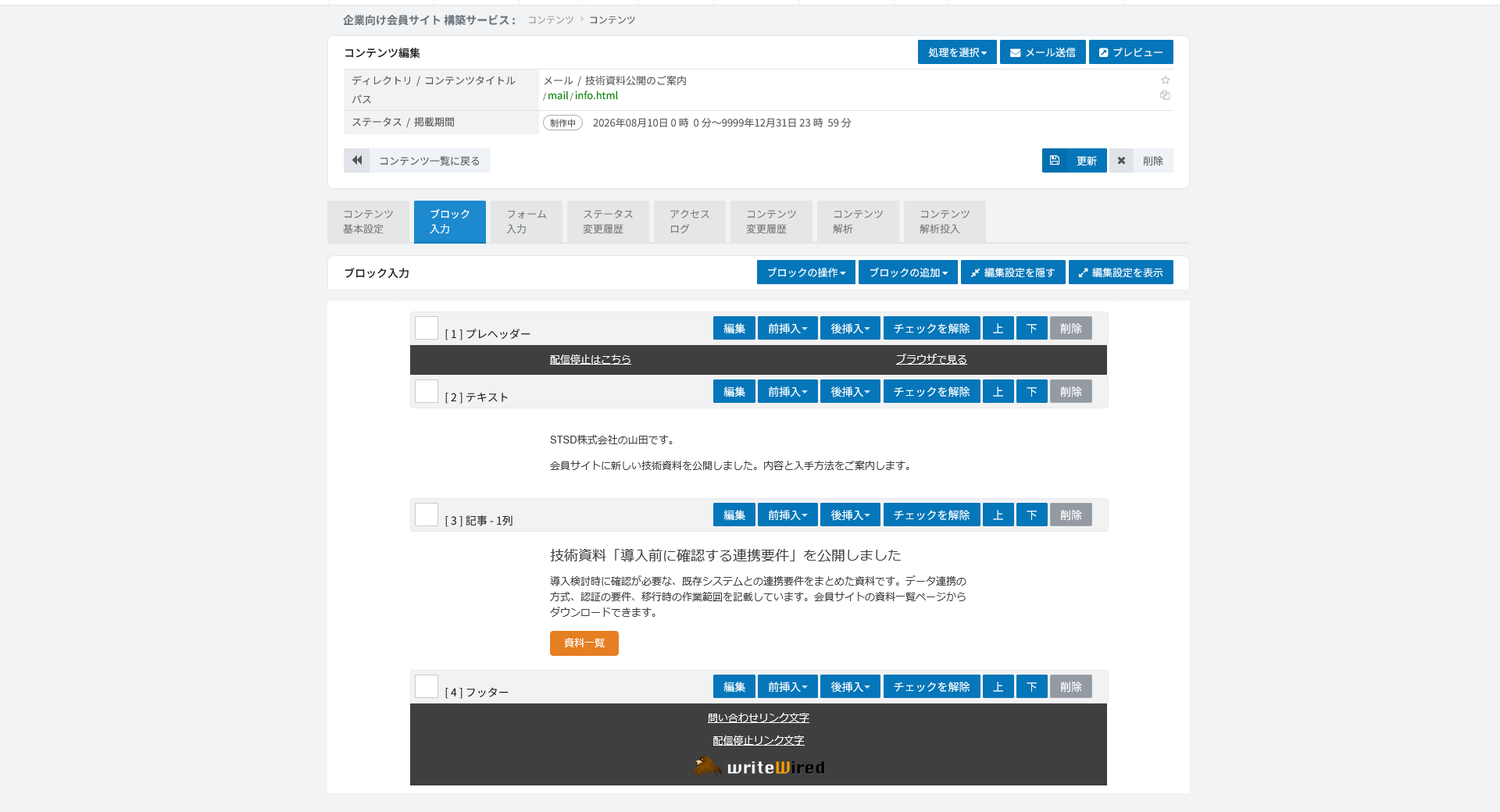Edit the プレヘッダー block
Screen dimensions: 1500x812
click(734, 329)
